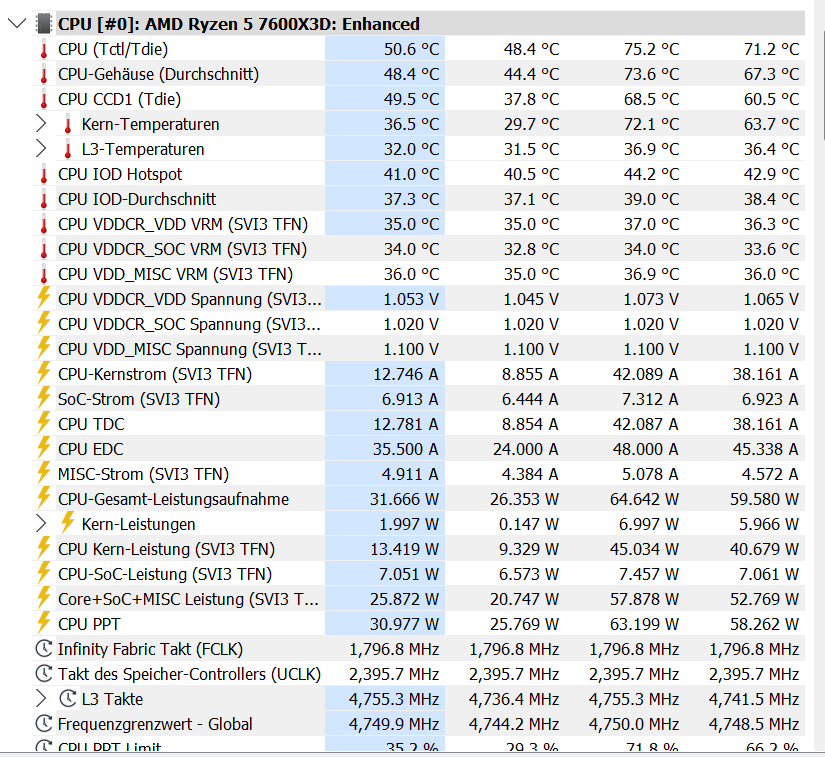Select the Frequenzgrenzwert - Global label
This screenshot has width=825, height=757.
pos(155,724)
